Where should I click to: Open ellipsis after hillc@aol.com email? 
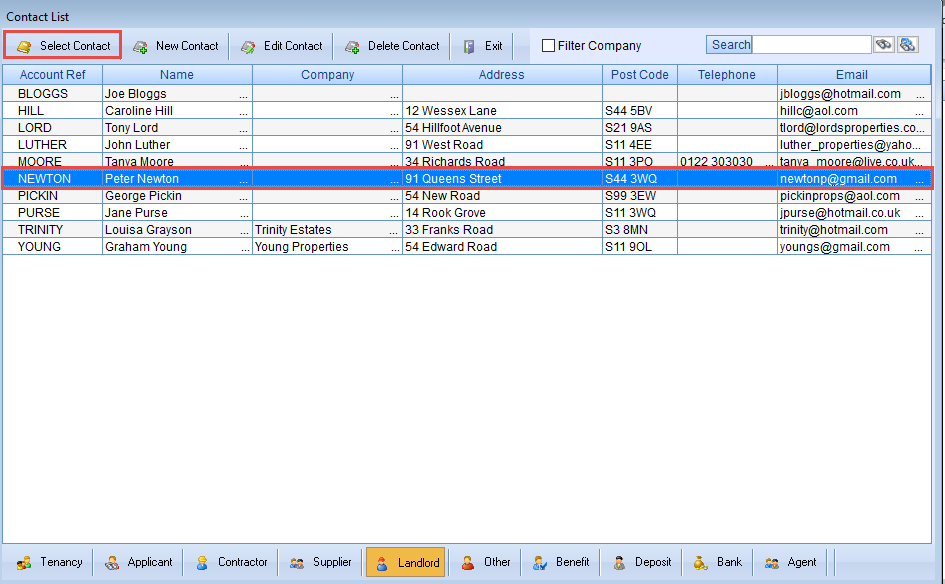click(x=920, y=113)
